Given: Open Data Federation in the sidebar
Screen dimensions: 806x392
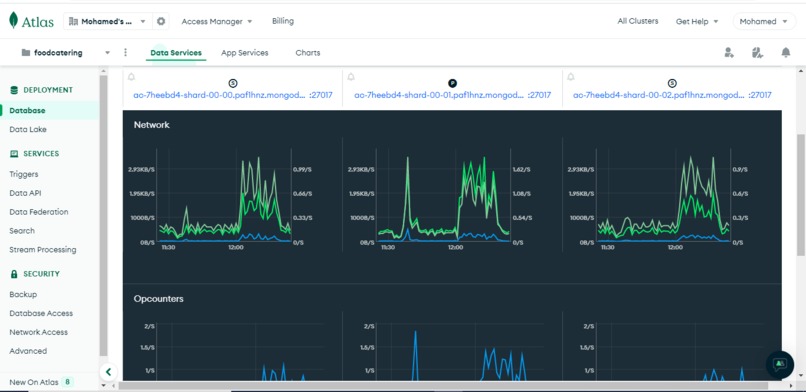Looking at the screenshot, I should pos(39,212).
